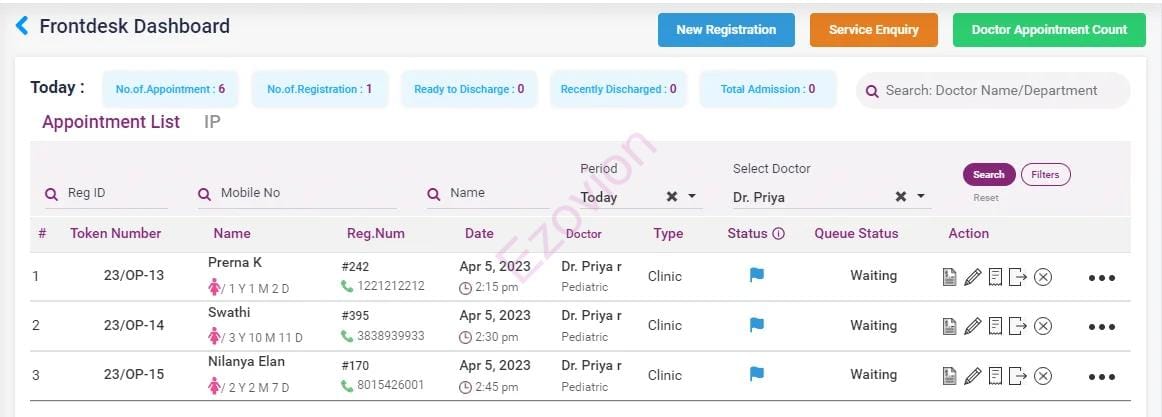Click the New Registration button
This screenshot has height=417, width=1162.
[x=726, y=30]
